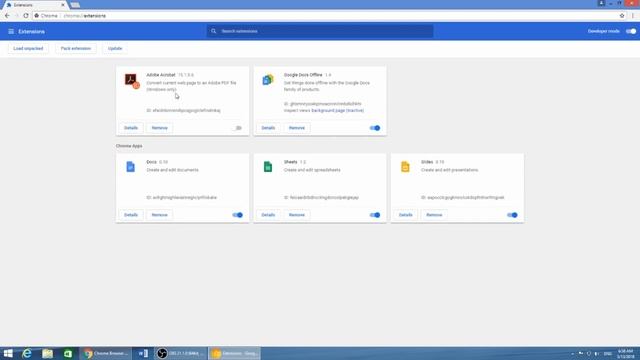Click the Docs app icon
This screenshot has width=640, height=360.
tap(131, 167)
